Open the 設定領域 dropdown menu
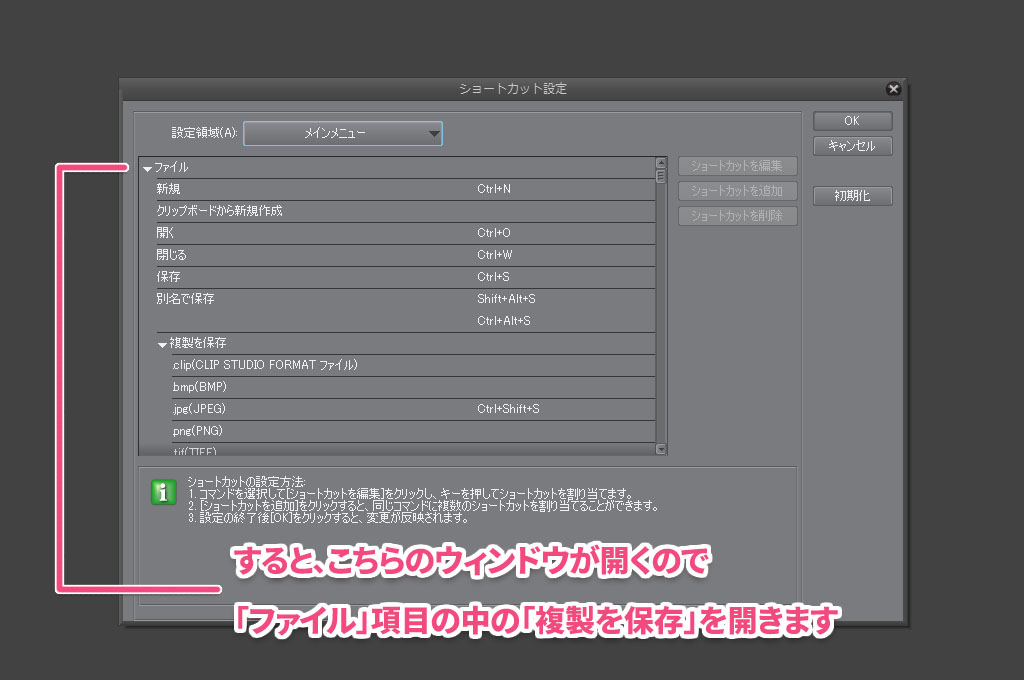Screen dimensions: 1024x680 point(343,134)
